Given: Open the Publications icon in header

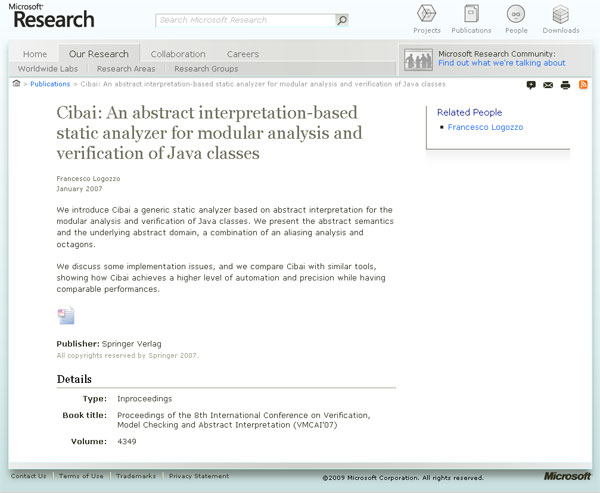Looking at the screenshot, I should pyautogui.click(x=471, y=19).
